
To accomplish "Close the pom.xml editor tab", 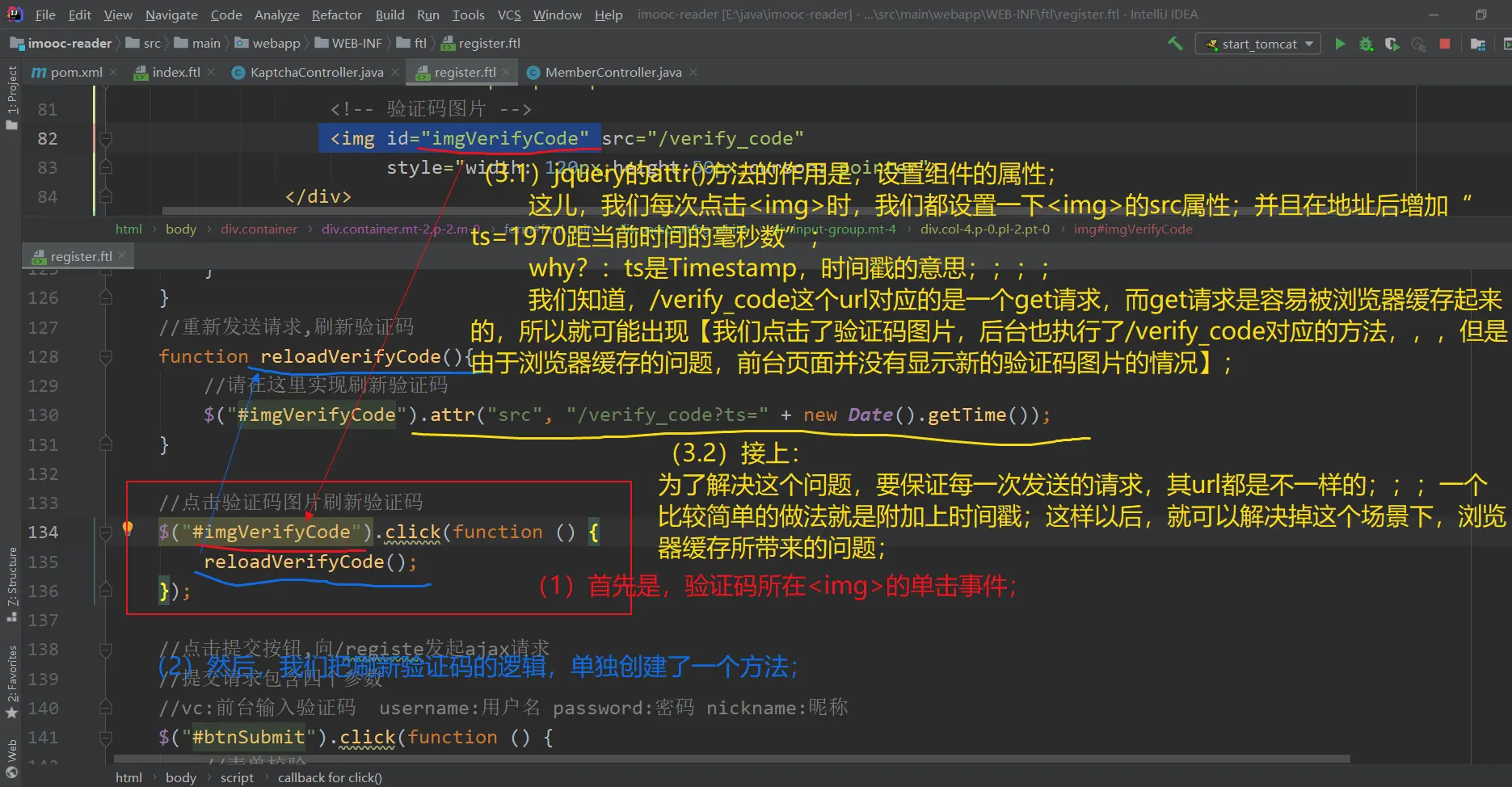I will pyautogui.click(x=113, y=72).
